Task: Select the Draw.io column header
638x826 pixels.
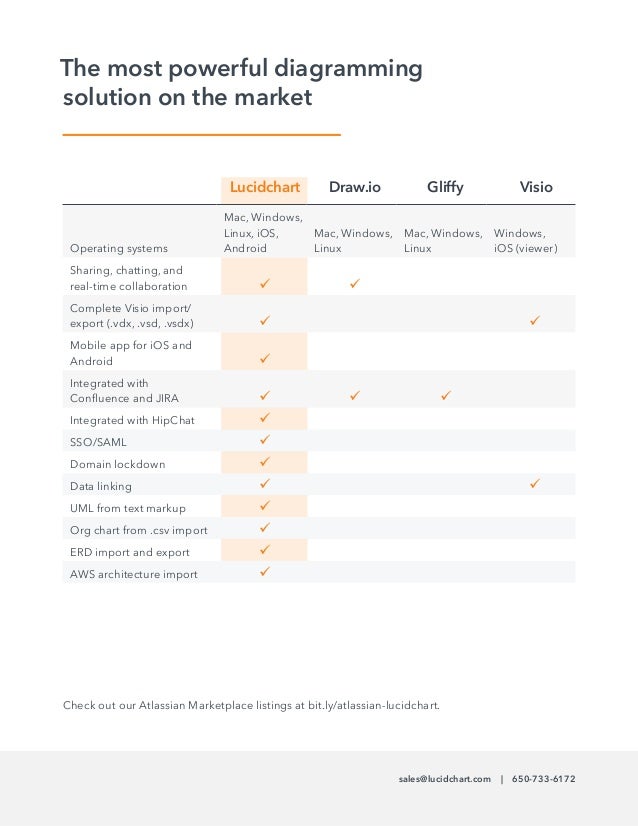Action: pyautogui.click(x=355, y=187)
